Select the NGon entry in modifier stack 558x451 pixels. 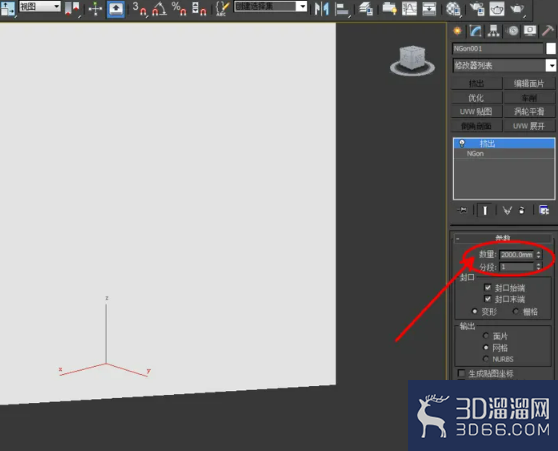coord(504,153)
